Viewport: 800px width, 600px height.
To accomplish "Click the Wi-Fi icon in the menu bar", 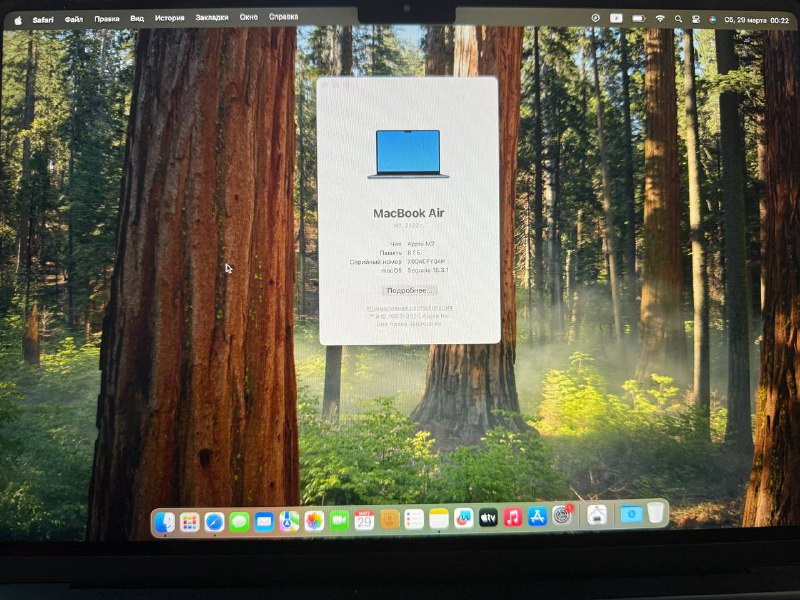I will pyautogui.click(x=660, y=19).
